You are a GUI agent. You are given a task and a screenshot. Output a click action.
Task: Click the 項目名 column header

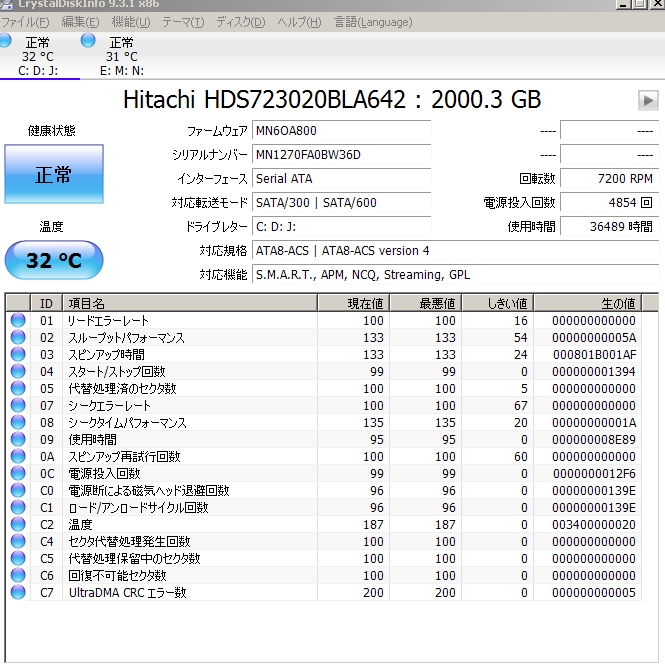point(190,303)
